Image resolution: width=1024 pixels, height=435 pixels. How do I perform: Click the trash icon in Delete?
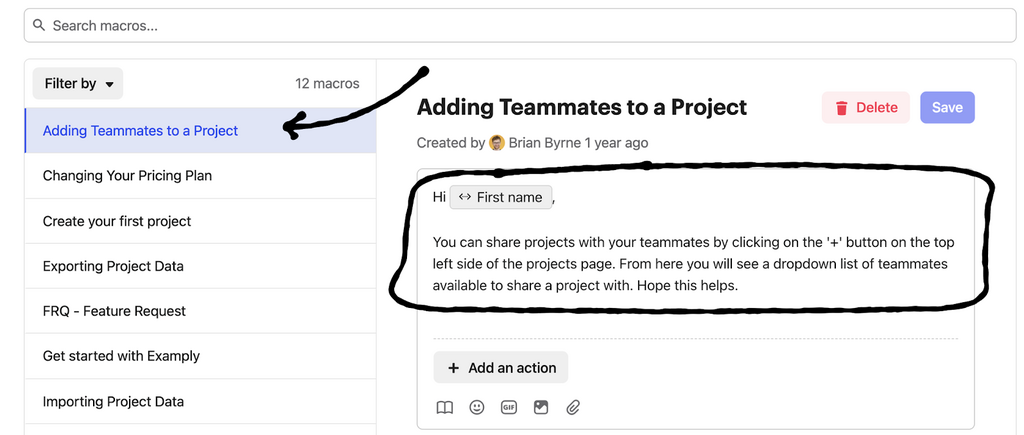(x=842, y=108)
